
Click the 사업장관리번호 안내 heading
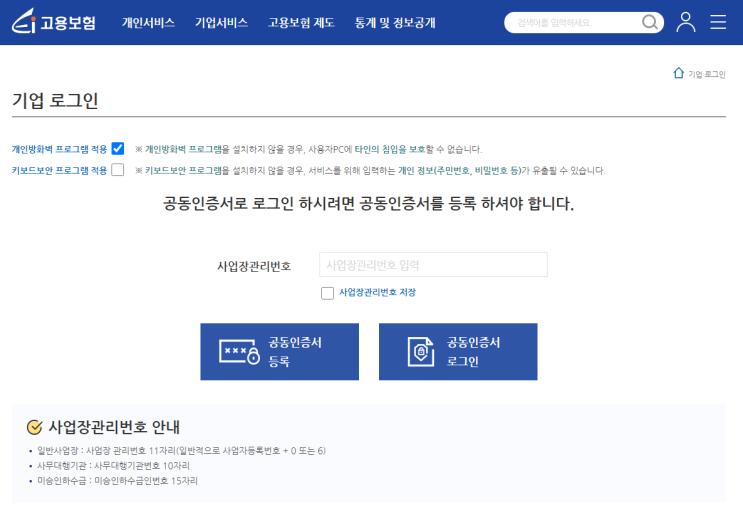114,427
